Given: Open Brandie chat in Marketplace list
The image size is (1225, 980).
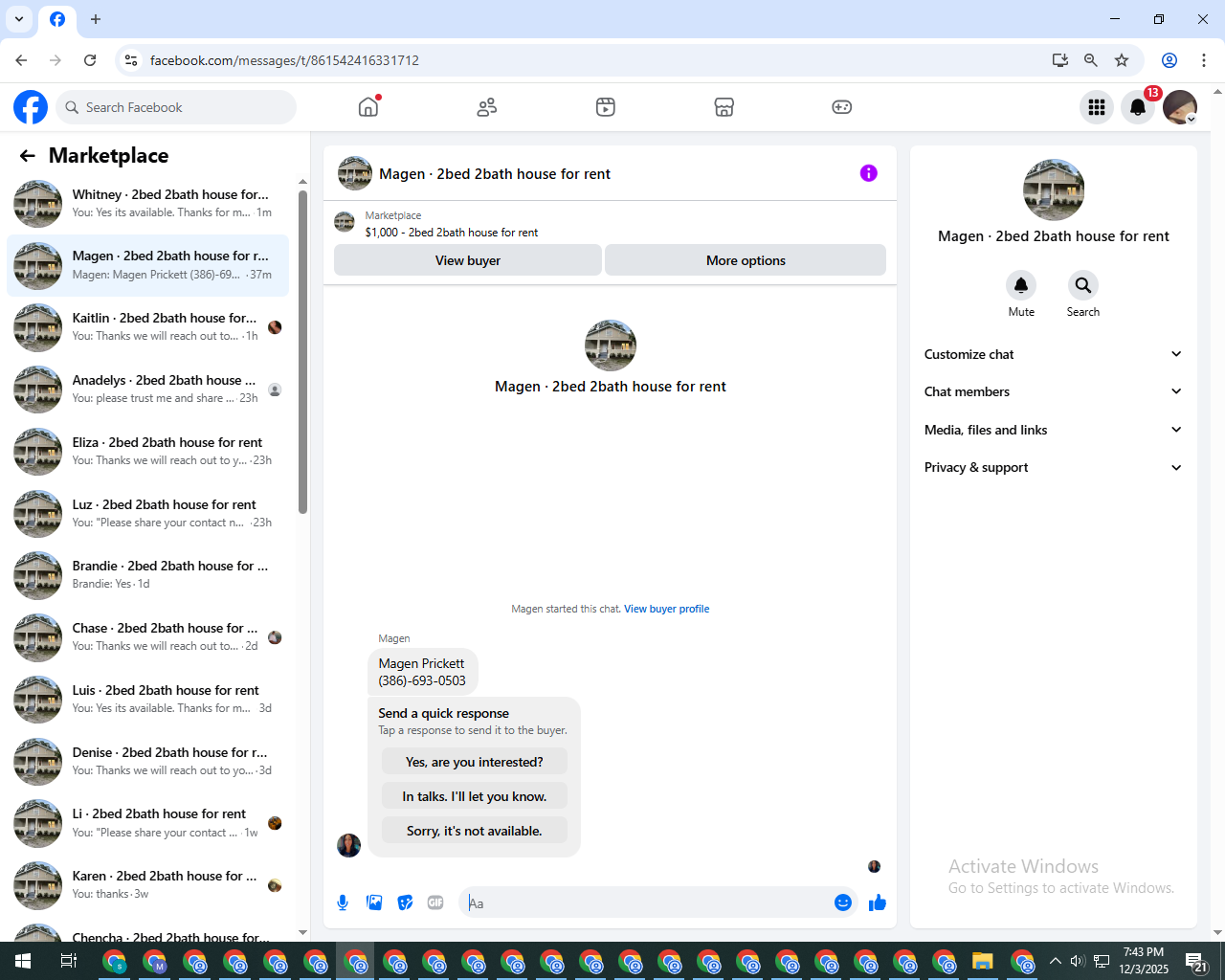Looking at the screenshot, I should click(148, 575).
